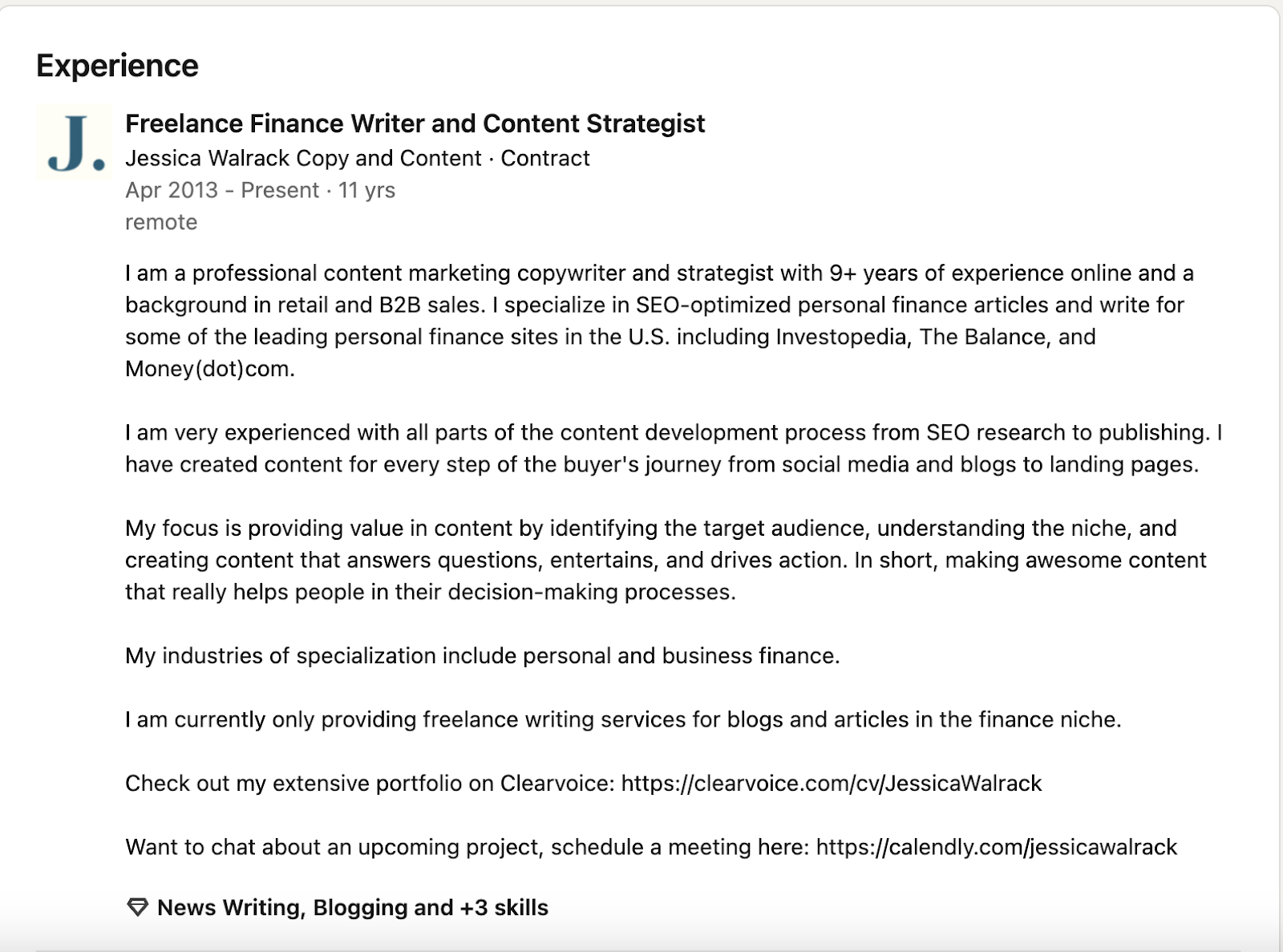This screenshot has width=1283, height=952.
Task: Click the Apr 2013 - Present date line
Action: pos(260,190)
